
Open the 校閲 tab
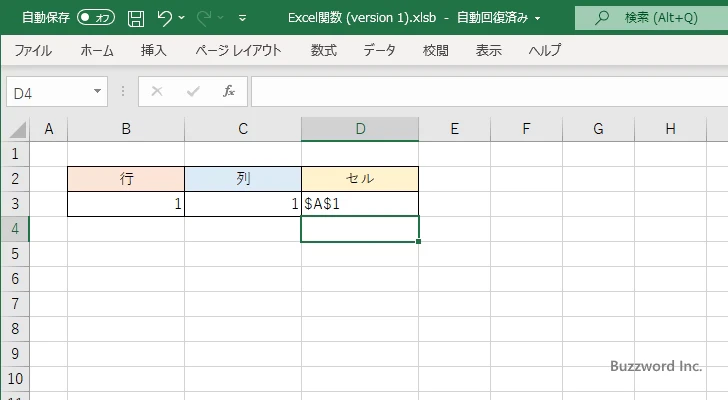(x=436, y=50)
